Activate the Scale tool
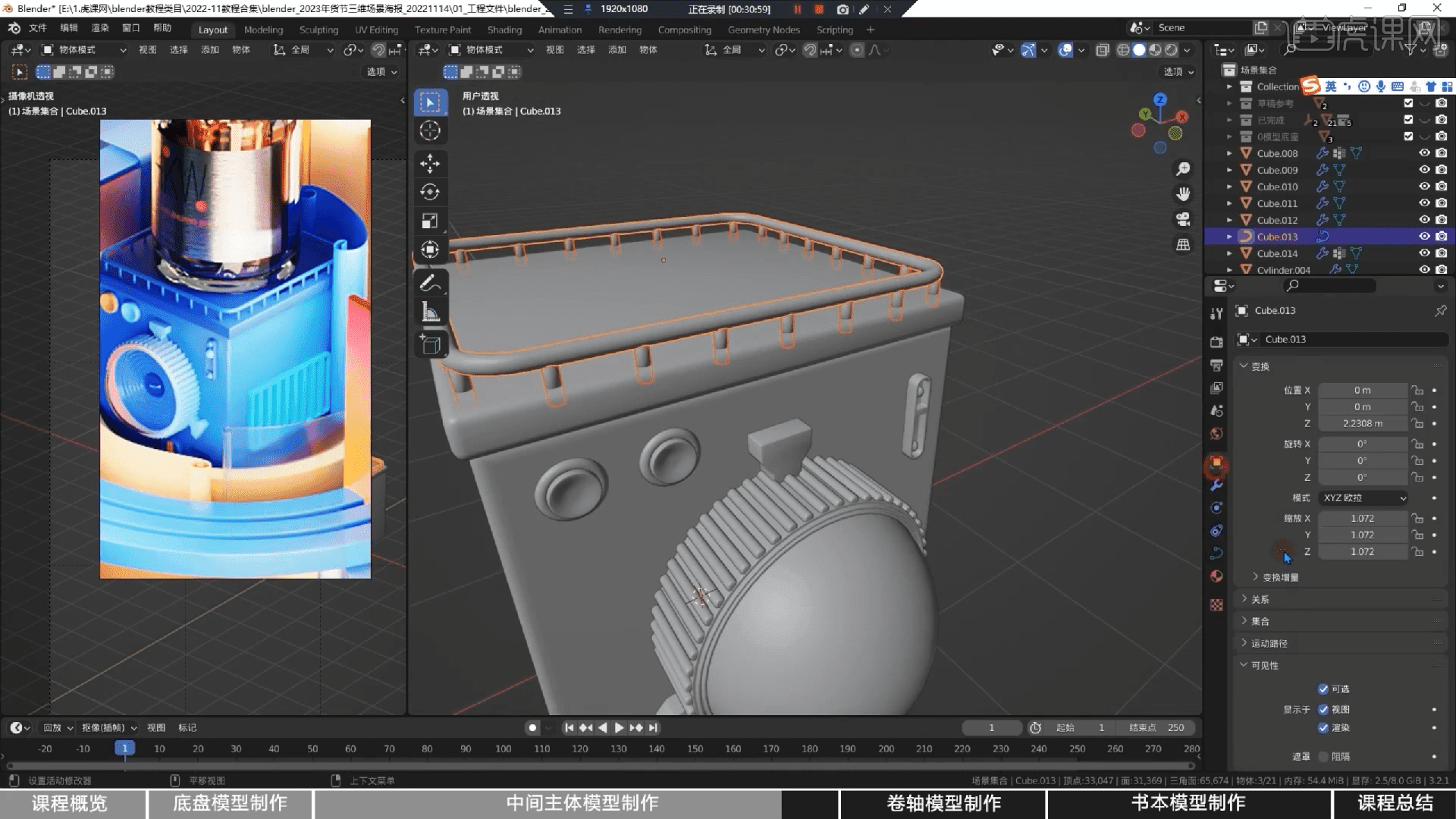 click(x=430, y=221)
